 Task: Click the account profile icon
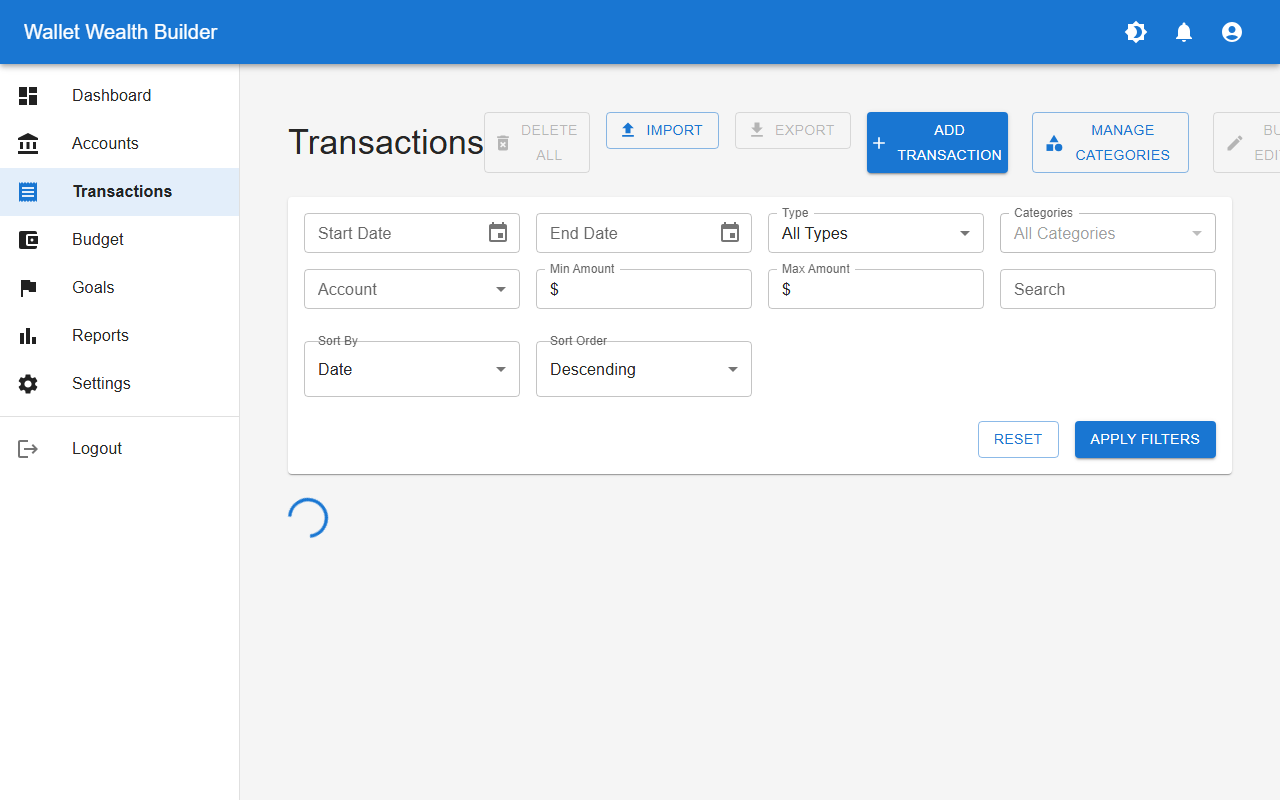(x=1231, y=32)
